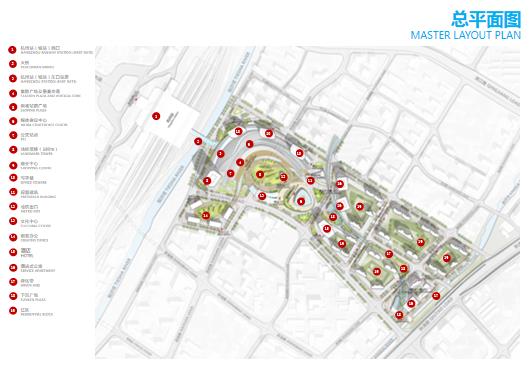531x365 pixels.
Task: Click legend marker 17 for the green axis
Action: point(13,281)
